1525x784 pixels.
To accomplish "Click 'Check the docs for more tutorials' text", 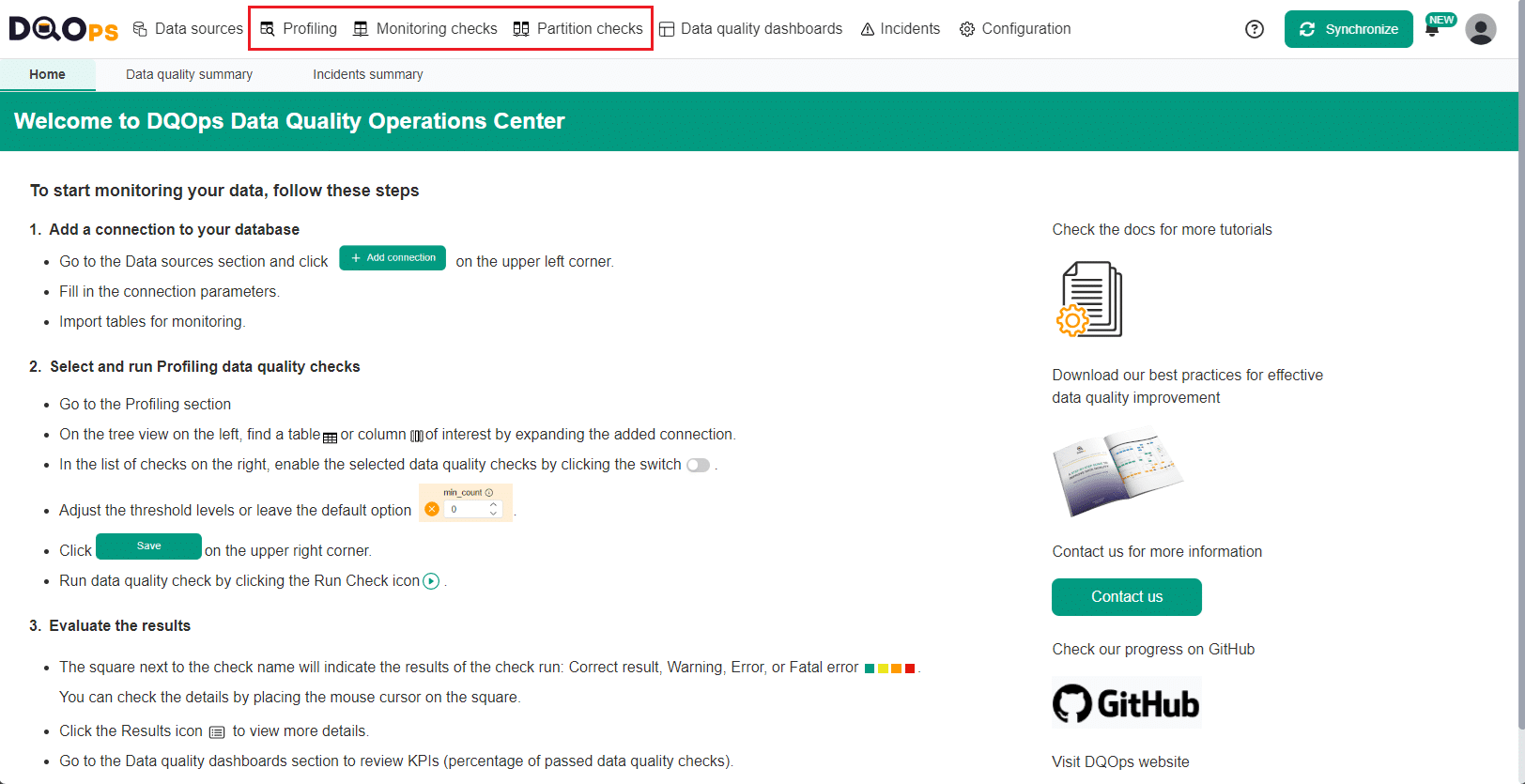I will pyautogui.click(x=1162, y=229).
